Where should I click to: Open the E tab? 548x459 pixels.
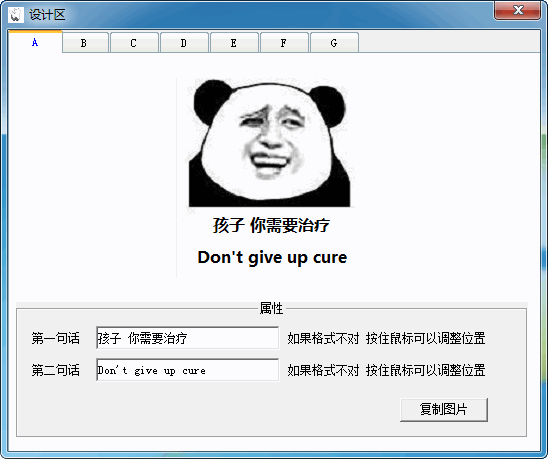click(234, 43)
